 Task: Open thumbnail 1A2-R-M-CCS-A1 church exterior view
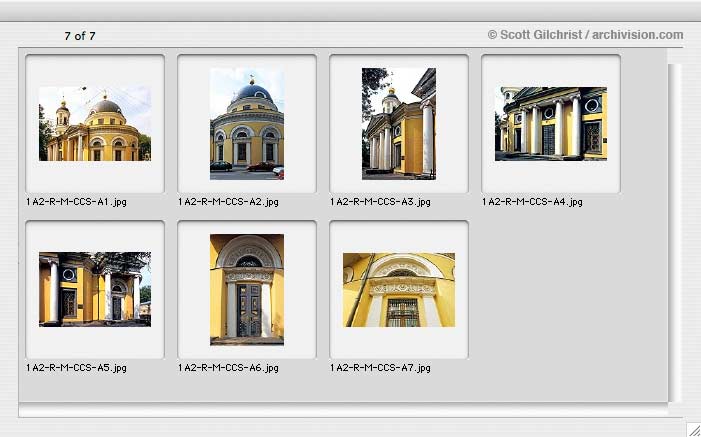click(x=95, y=124)
